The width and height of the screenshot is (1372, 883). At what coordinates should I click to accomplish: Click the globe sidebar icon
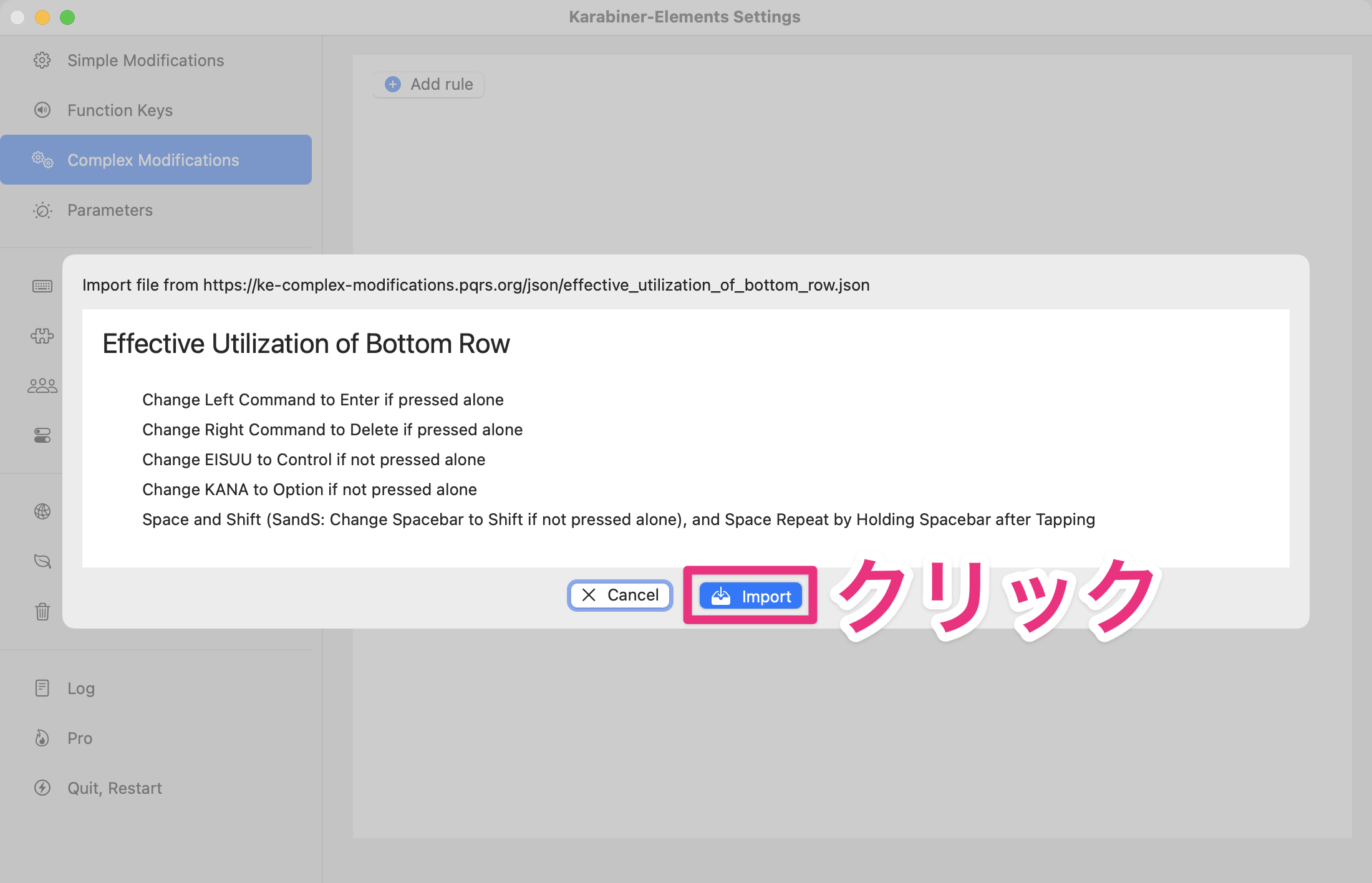[42, 511]
